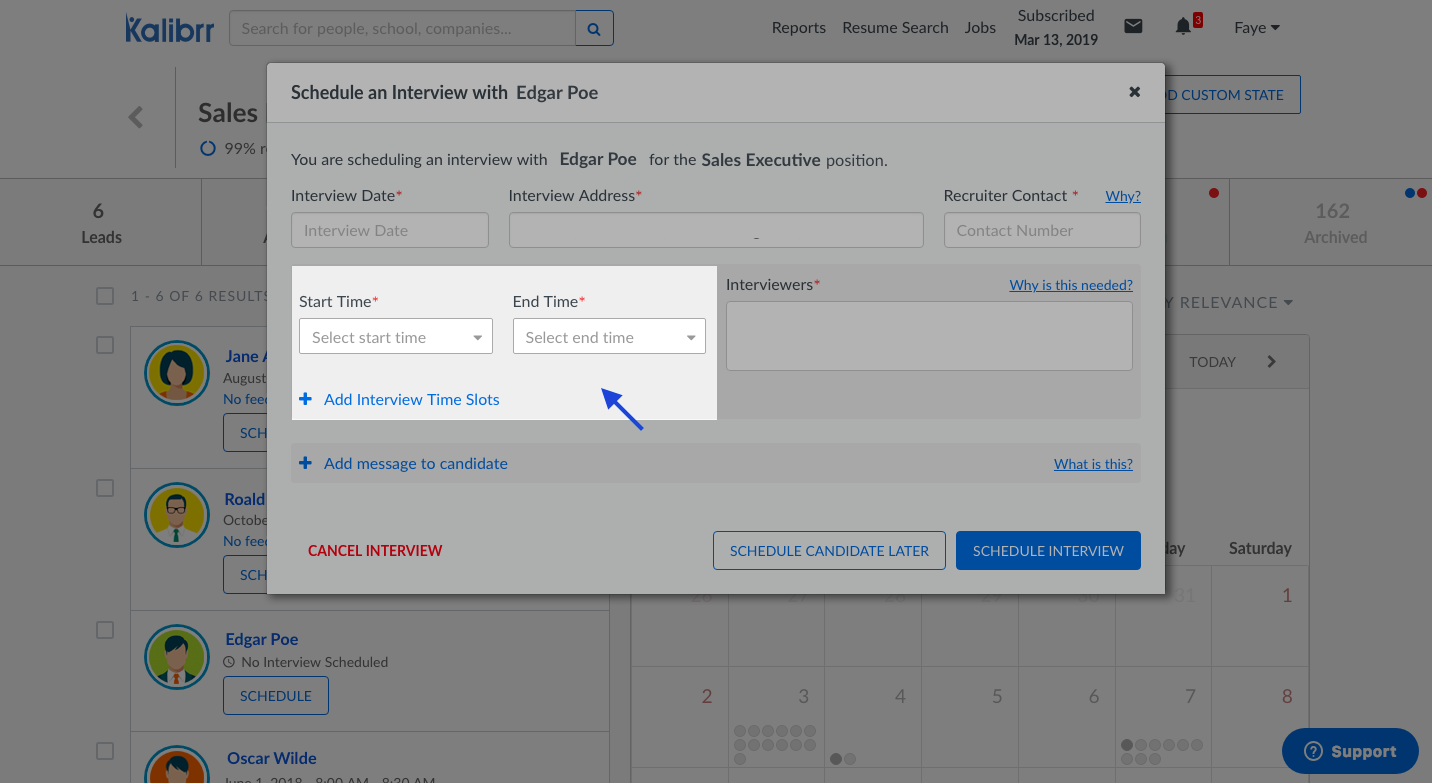1432x783 pixels.
Task: Check the box beside Roald's entry
Action: tap(105, 488)
